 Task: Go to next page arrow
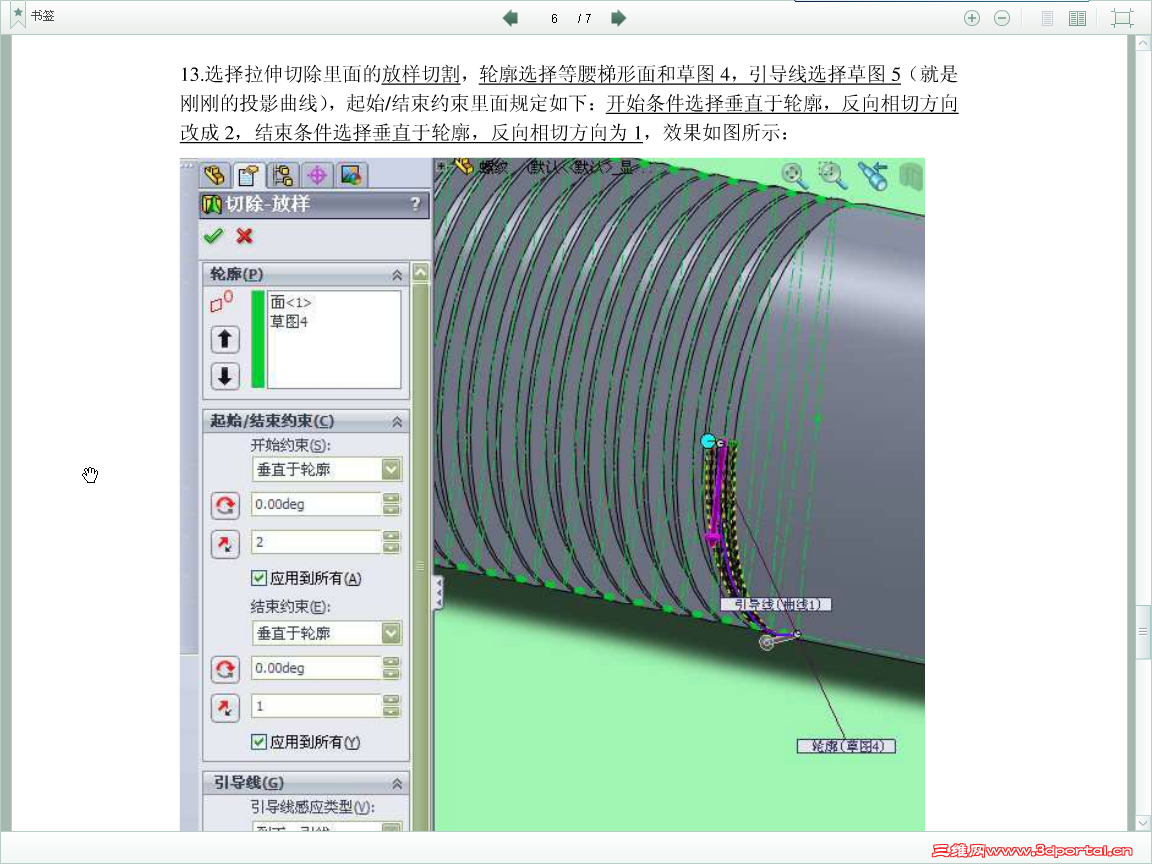[x=619, y=18]
